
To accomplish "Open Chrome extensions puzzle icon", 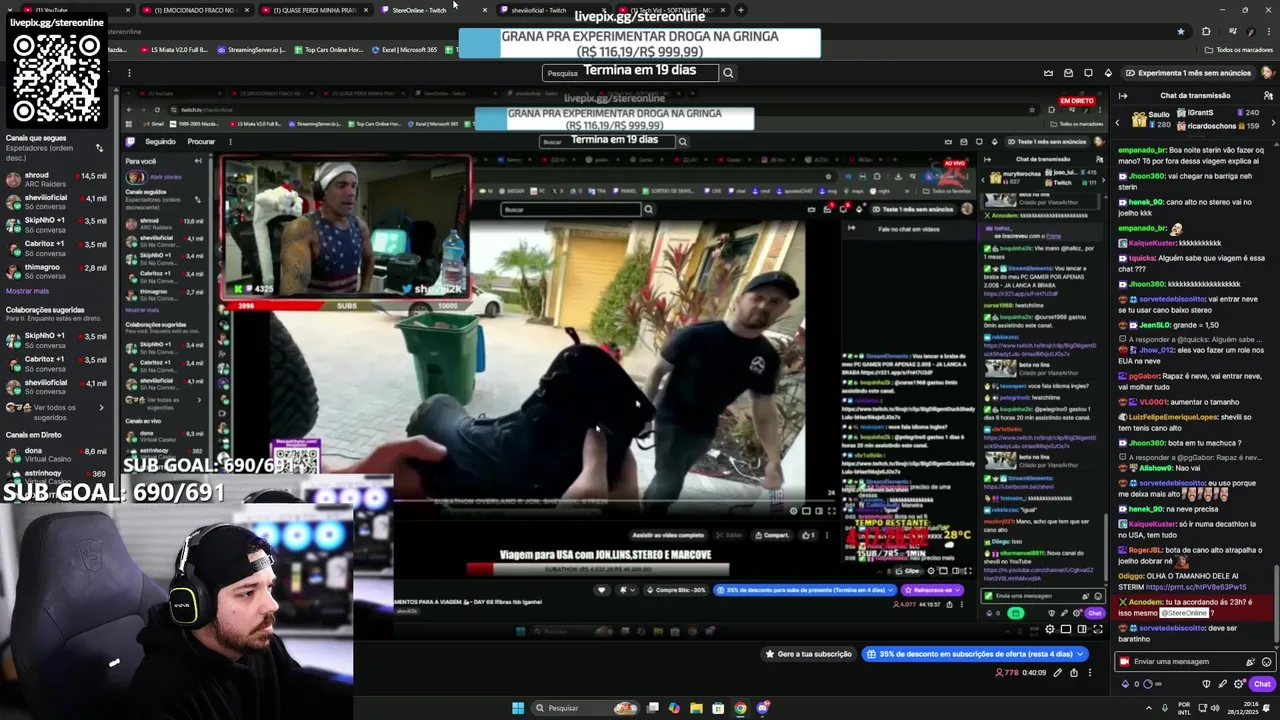I will click(1205, 31).
